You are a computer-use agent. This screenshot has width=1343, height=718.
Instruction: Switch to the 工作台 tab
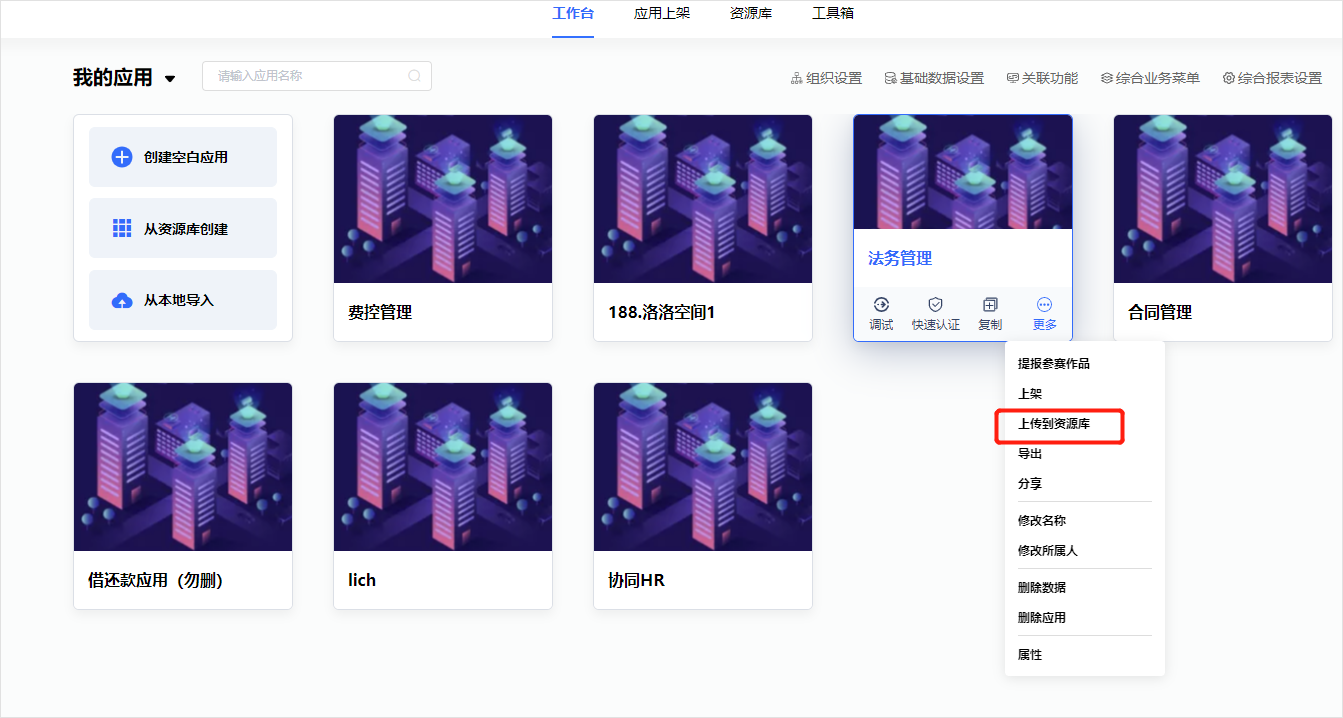coord(573,14)
